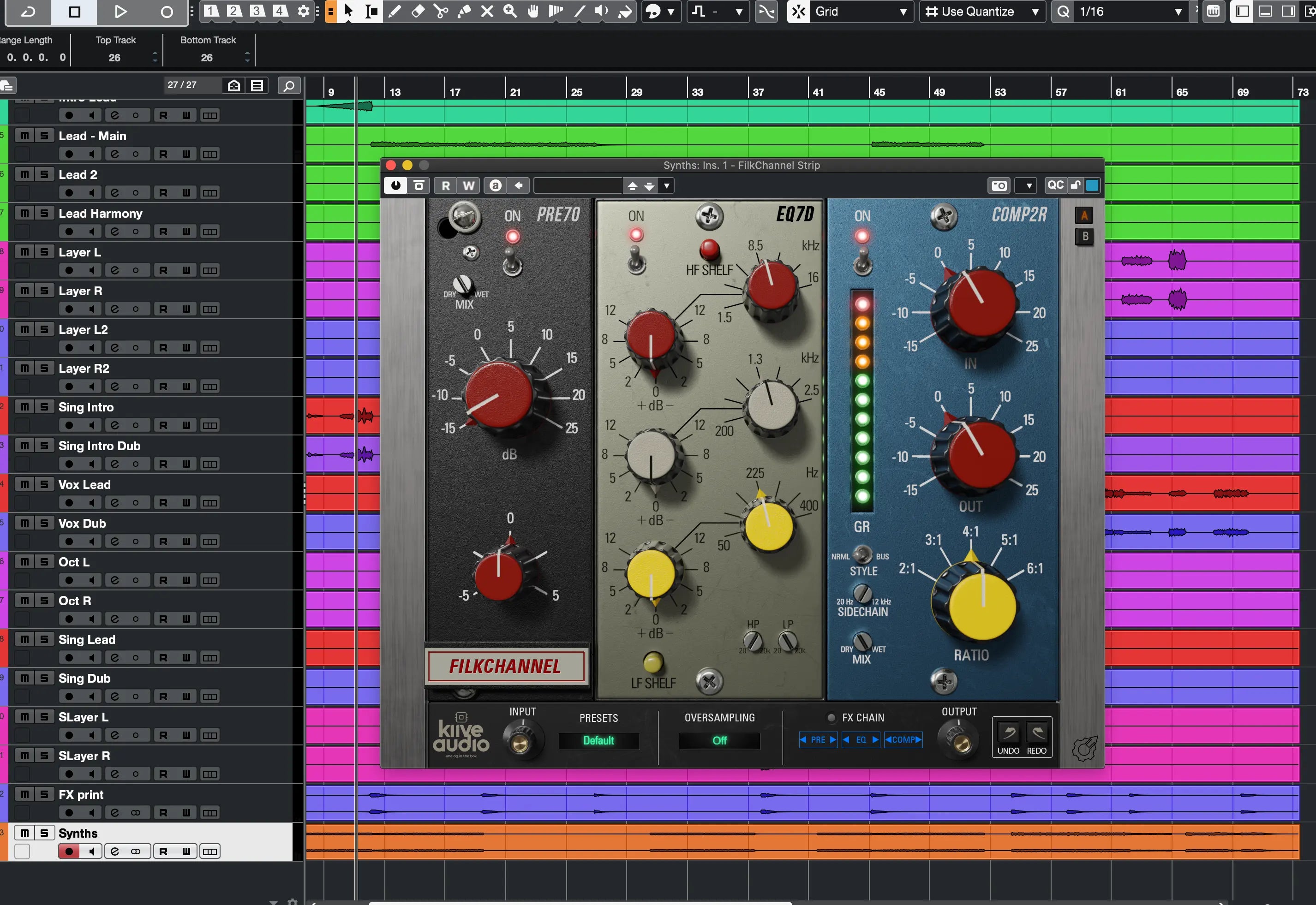Click plugin Read automation R button
1316x905 pixels.
pyautogui.click(x=446, y=185)
